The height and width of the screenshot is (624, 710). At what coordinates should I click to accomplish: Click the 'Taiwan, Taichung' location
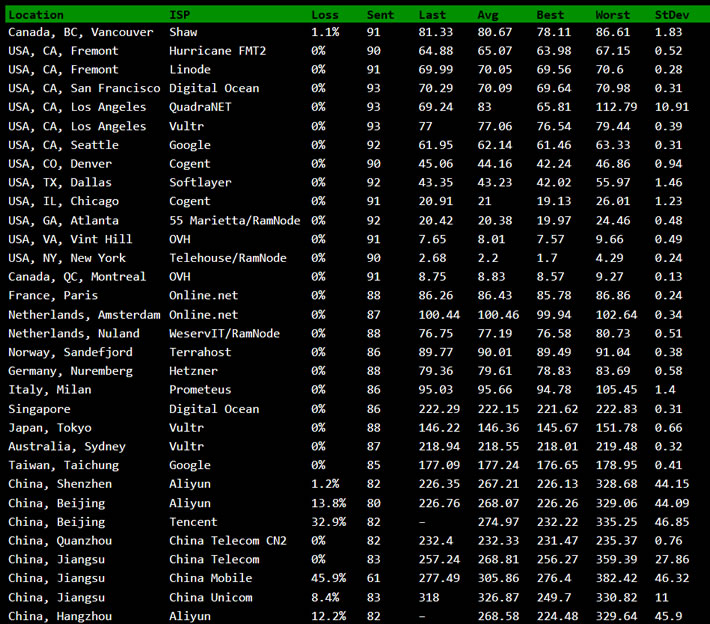[63, 466]
